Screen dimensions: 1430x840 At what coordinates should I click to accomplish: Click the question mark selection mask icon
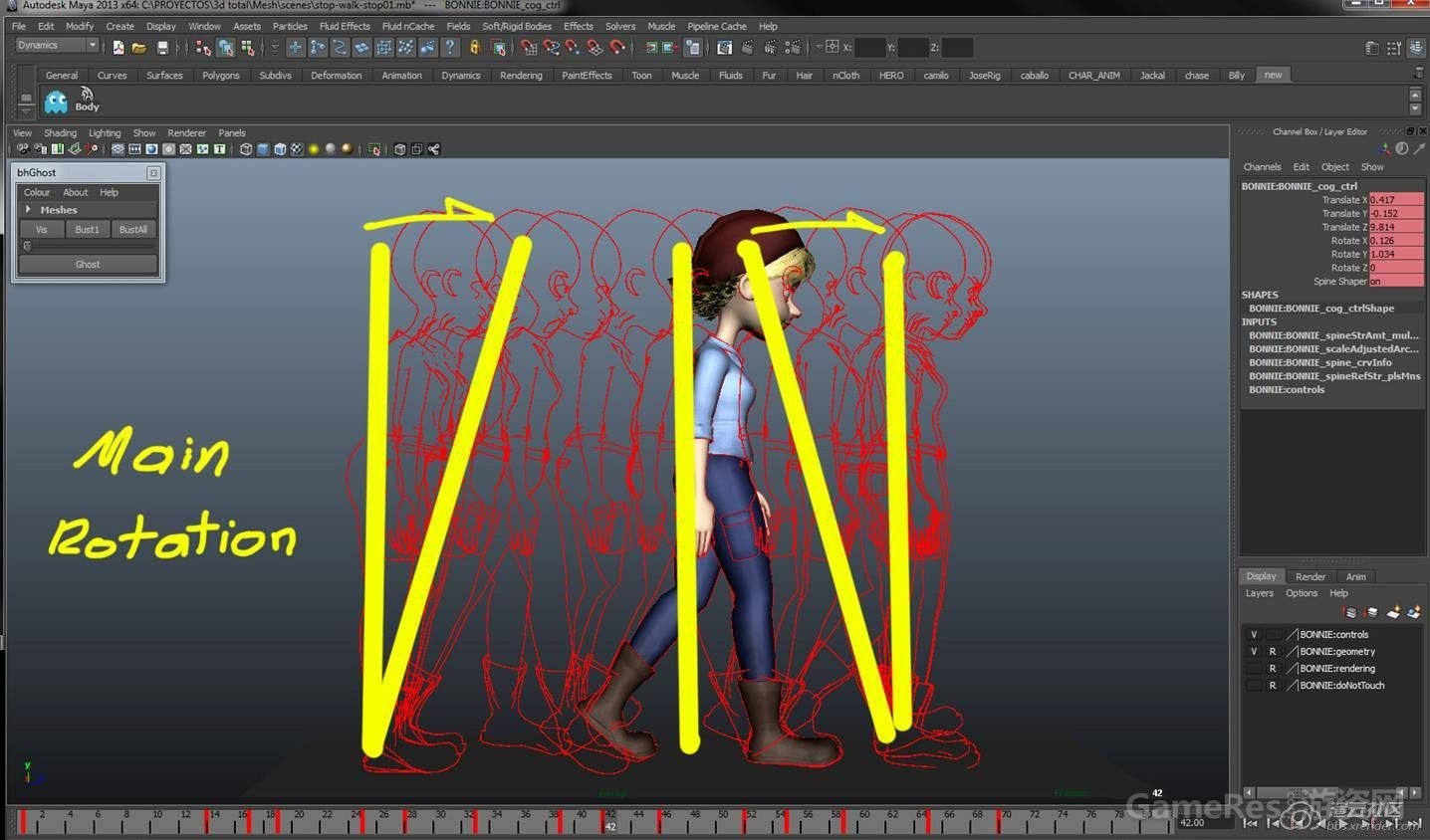450,47
